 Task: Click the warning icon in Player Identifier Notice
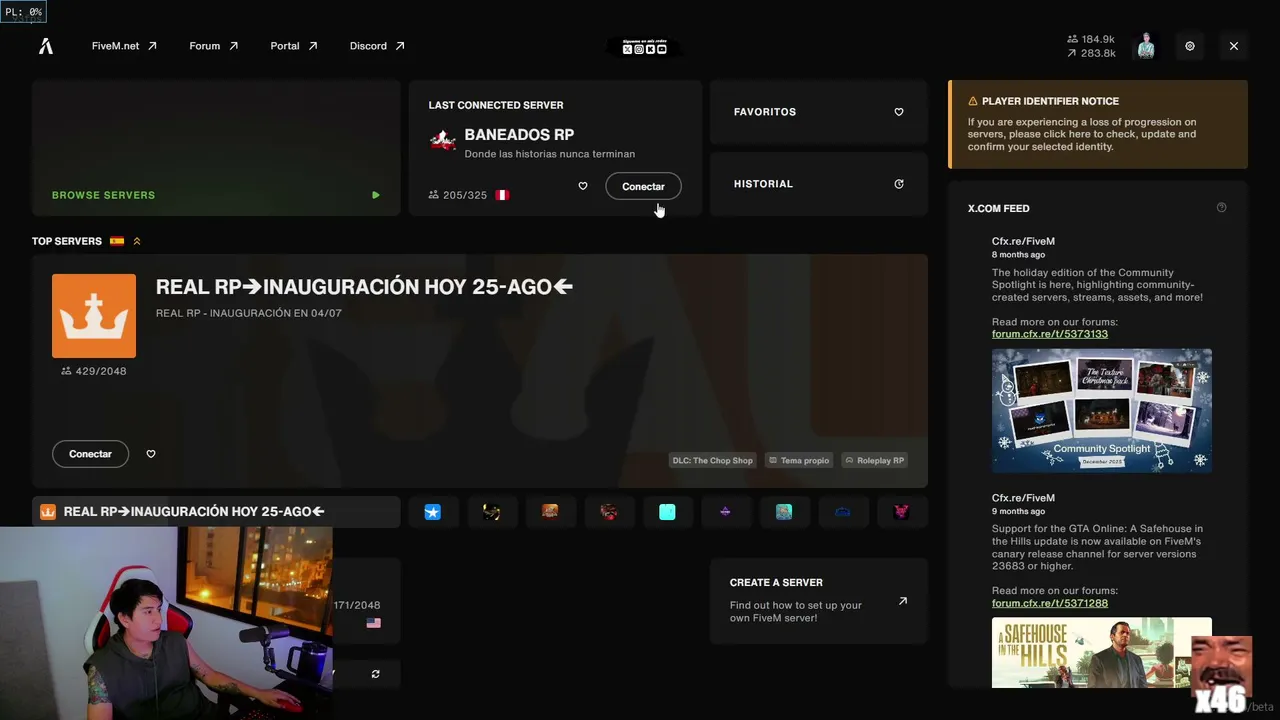click(973, 101)
